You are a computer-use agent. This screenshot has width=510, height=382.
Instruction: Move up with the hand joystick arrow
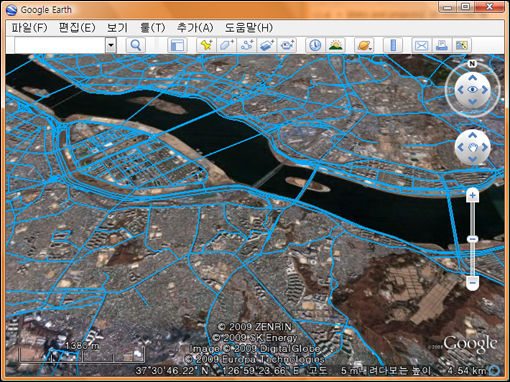(x=473, y=135)
